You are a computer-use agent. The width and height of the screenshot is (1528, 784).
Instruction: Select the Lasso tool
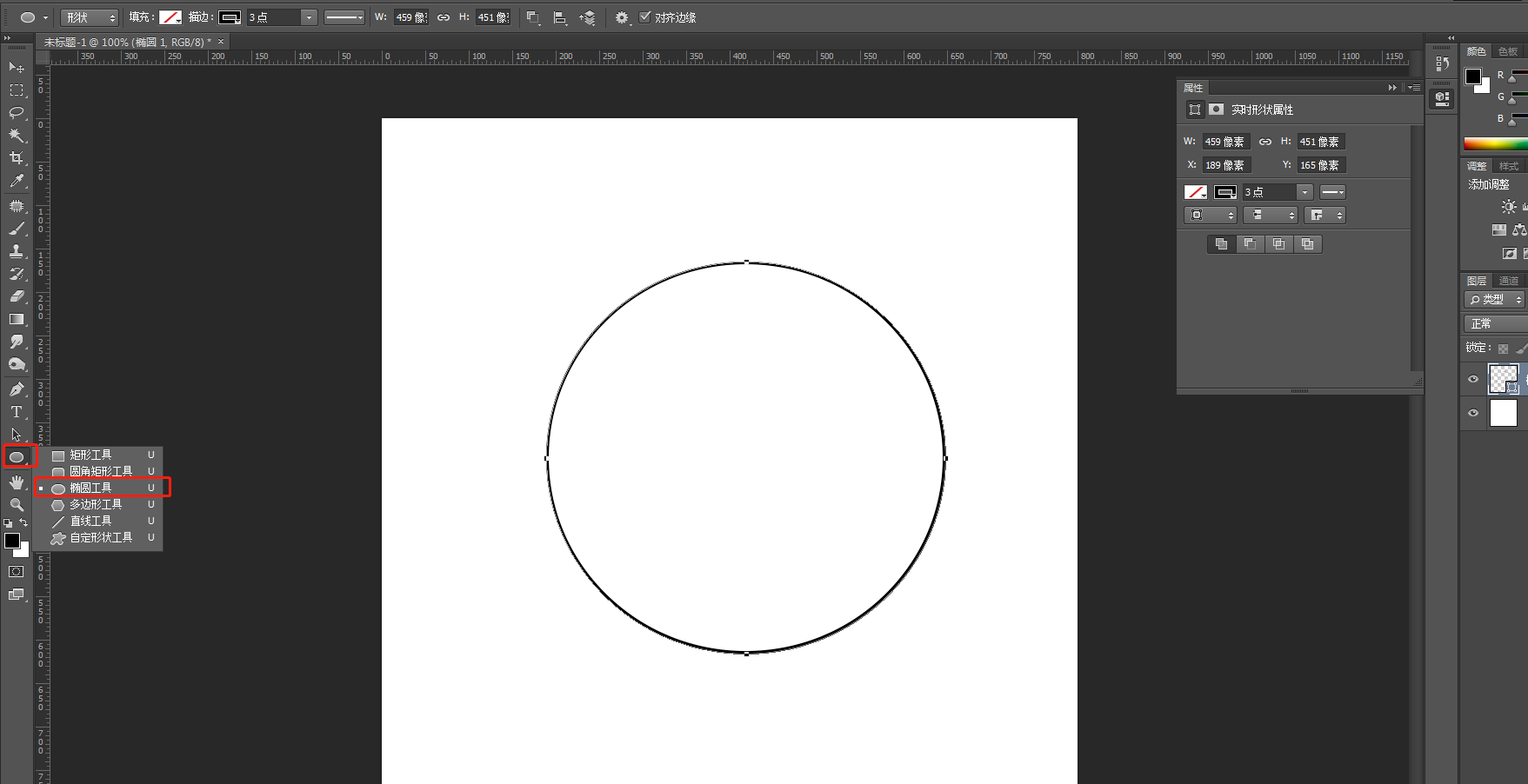click(x=16, y=113)
